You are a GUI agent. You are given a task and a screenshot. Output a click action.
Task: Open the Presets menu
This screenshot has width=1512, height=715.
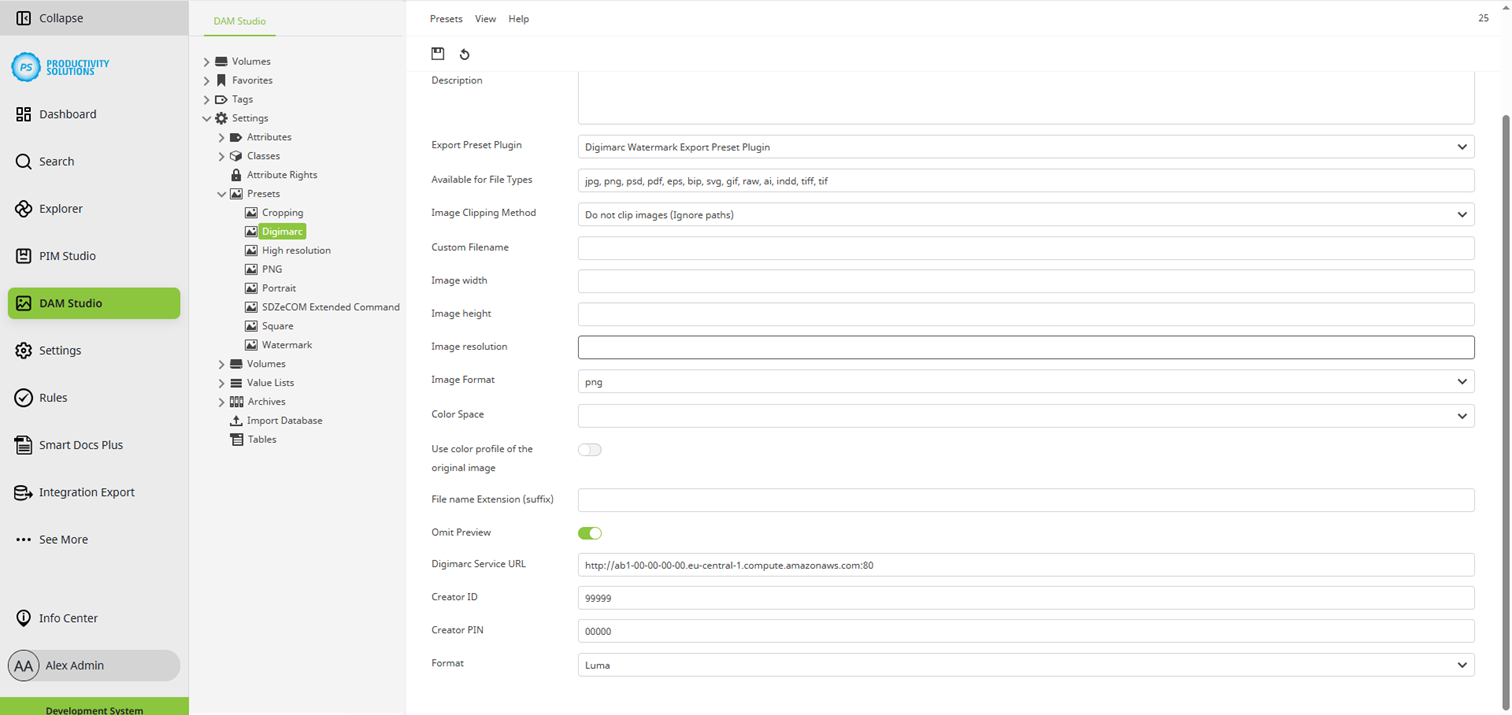click(446, 19)
